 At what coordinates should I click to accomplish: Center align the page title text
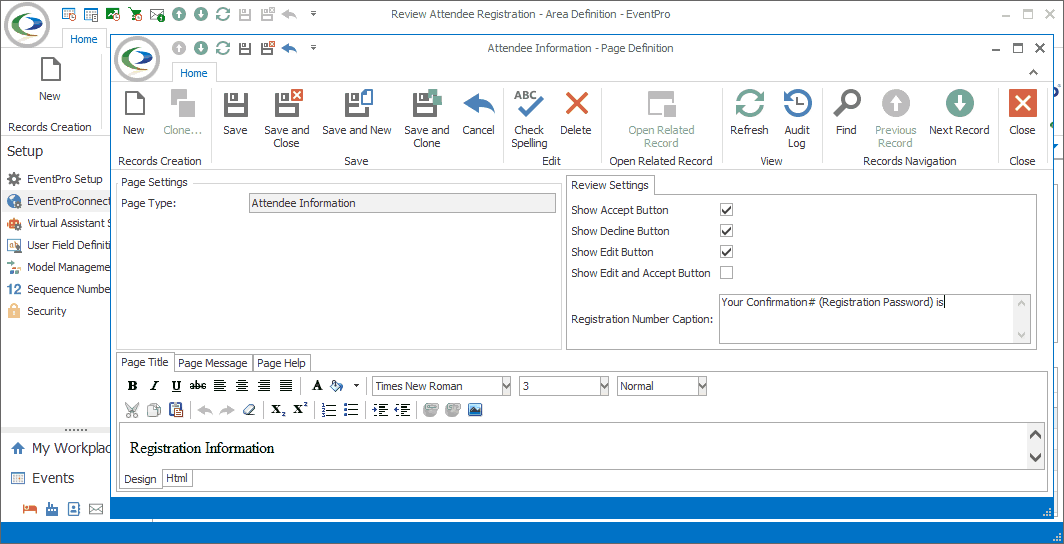click(x=242, y=386)
